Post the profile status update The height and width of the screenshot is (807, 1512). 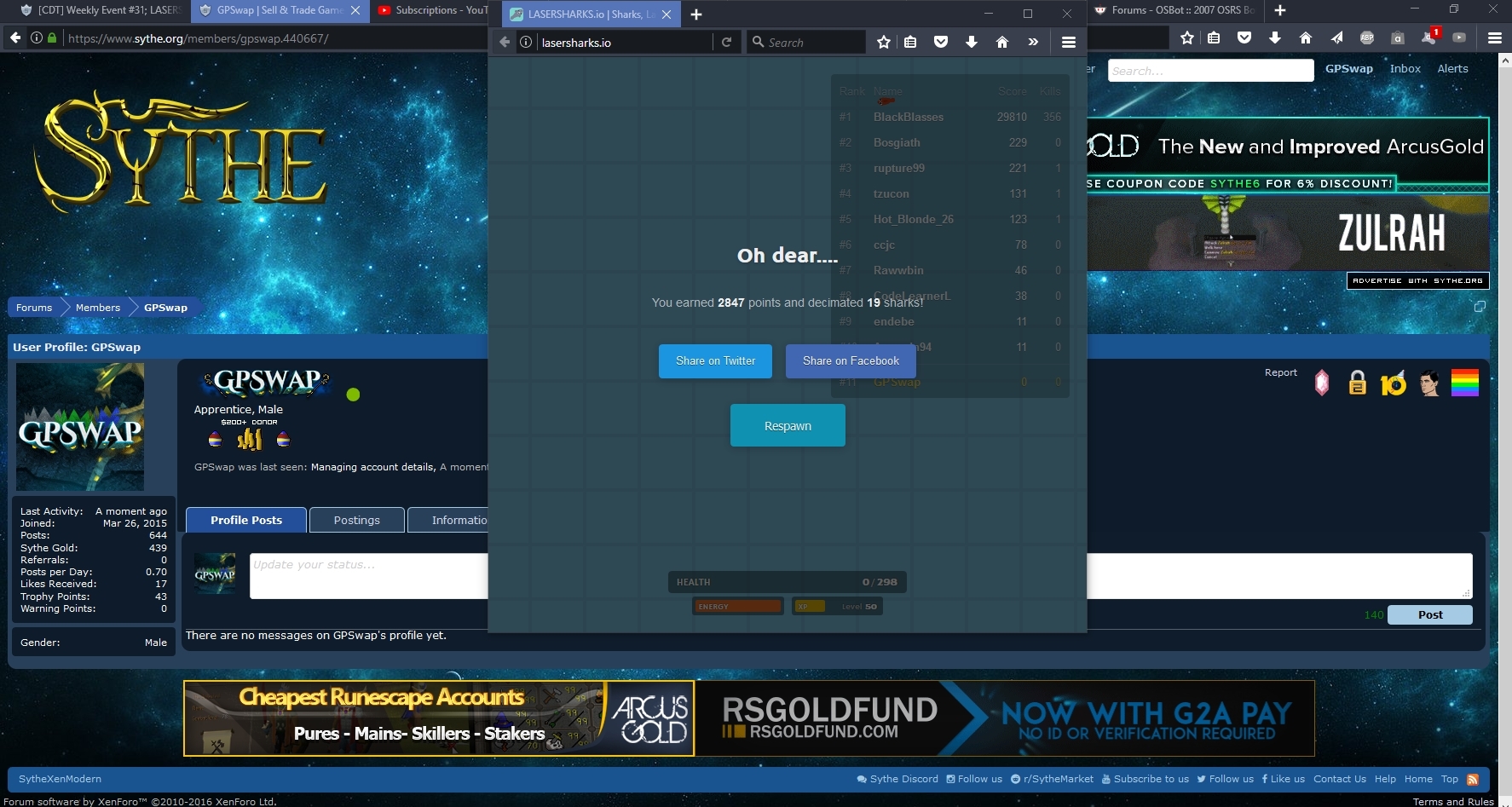tap(1430, 614)
